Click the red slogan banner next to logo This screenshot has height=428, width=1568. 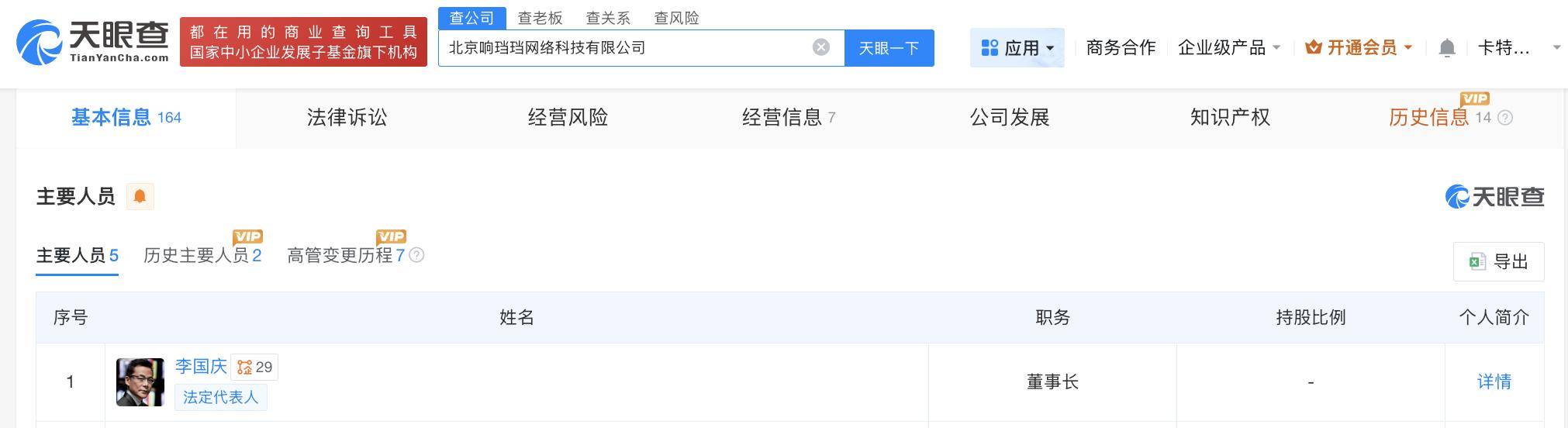click(x=303, y=42)
